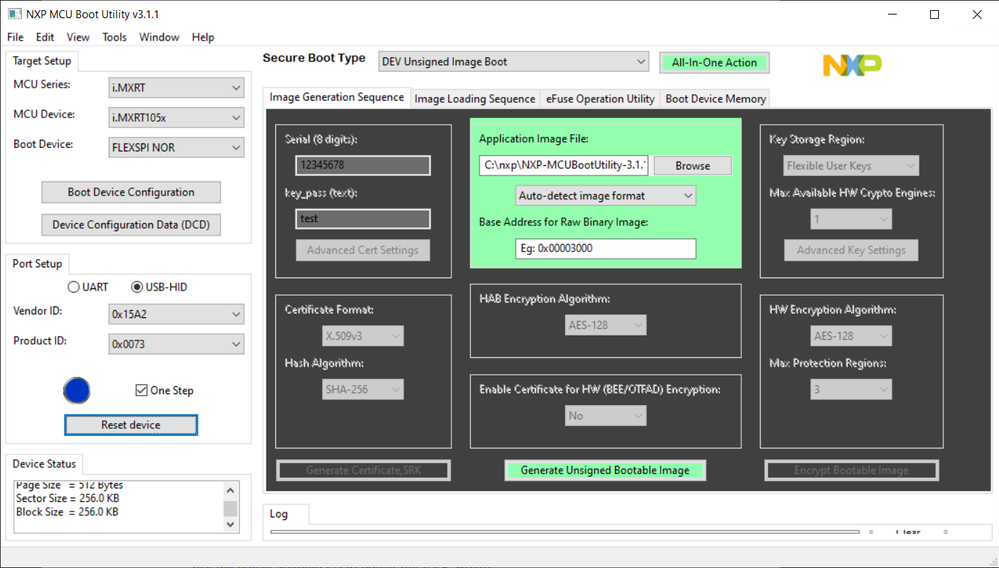Open the Max Protection Regions dropdown
This screenshot has height=568, width=999.
tap(851, 390)
